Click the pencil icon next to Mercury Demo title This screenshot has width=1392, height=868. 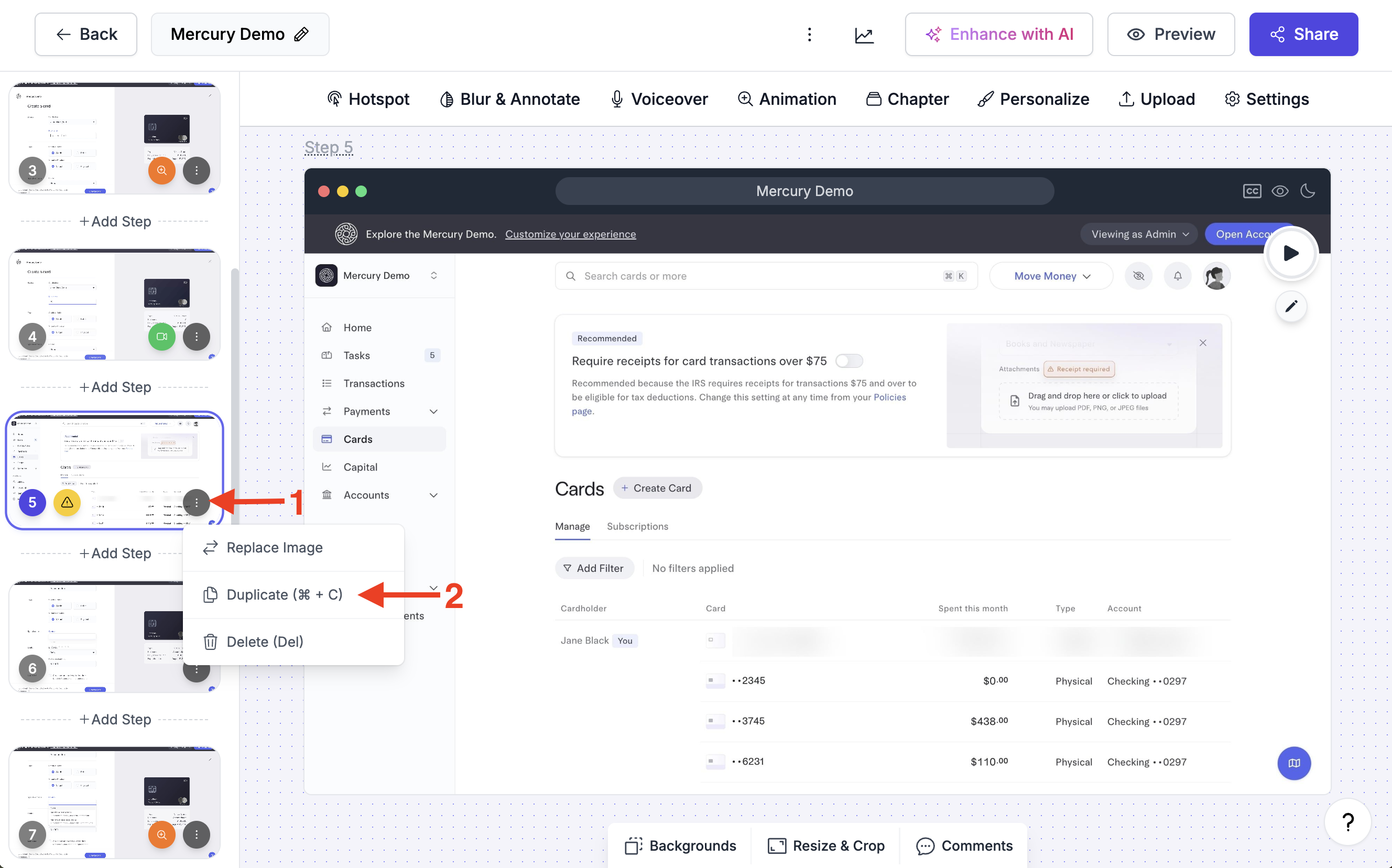pyautogui.click(x=301, y=35)
